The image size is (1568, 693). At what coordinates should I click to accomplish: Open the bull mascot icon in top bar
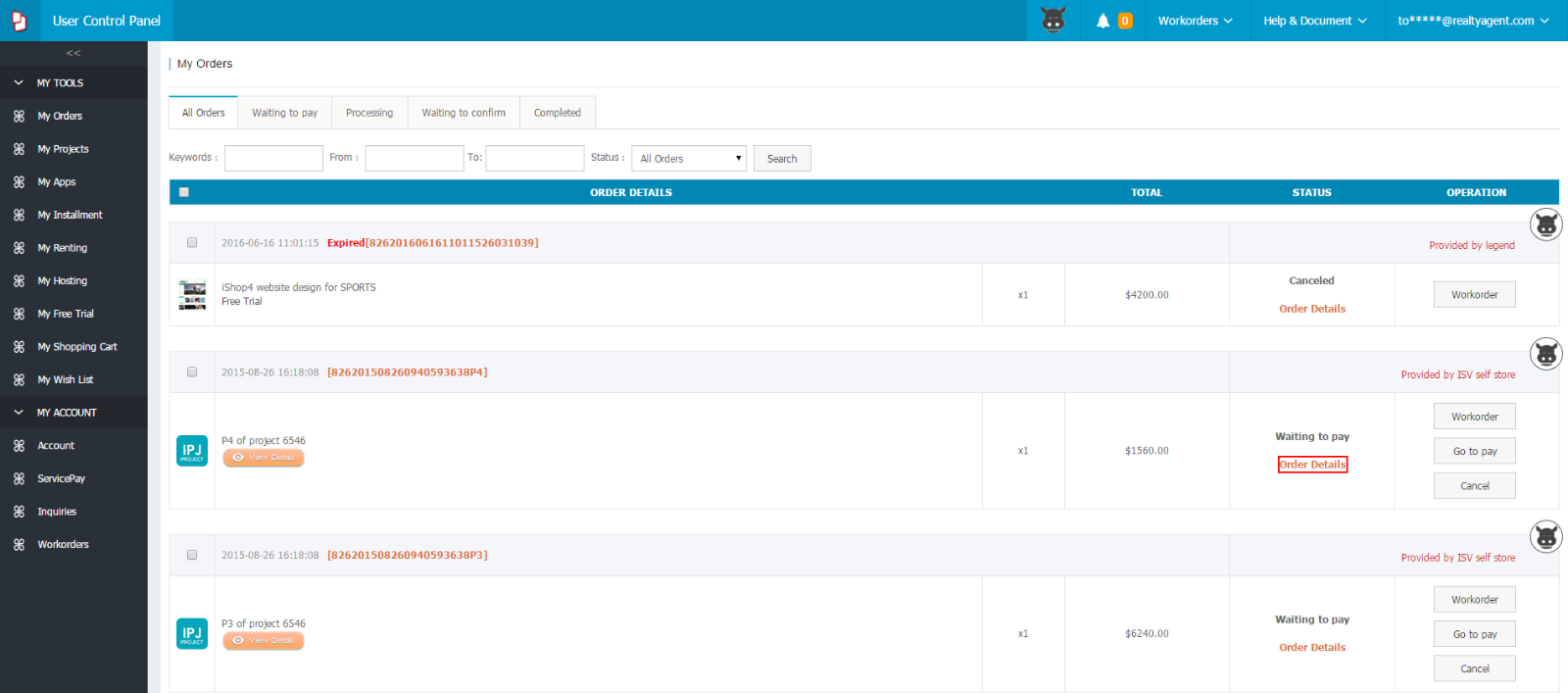click(x=1053, y=21)
